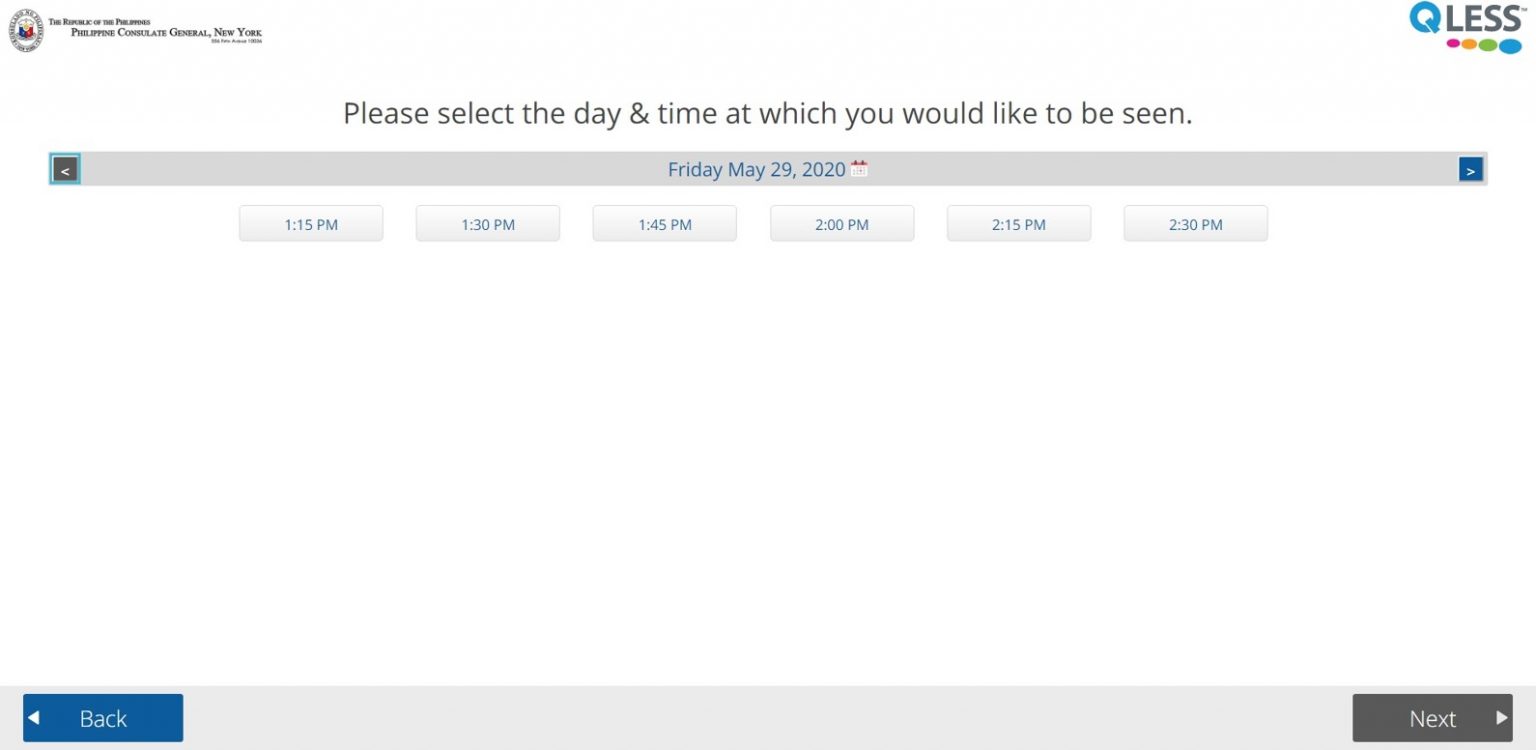
Task: Select the 1:15 PM time slot
Action: 311,224
